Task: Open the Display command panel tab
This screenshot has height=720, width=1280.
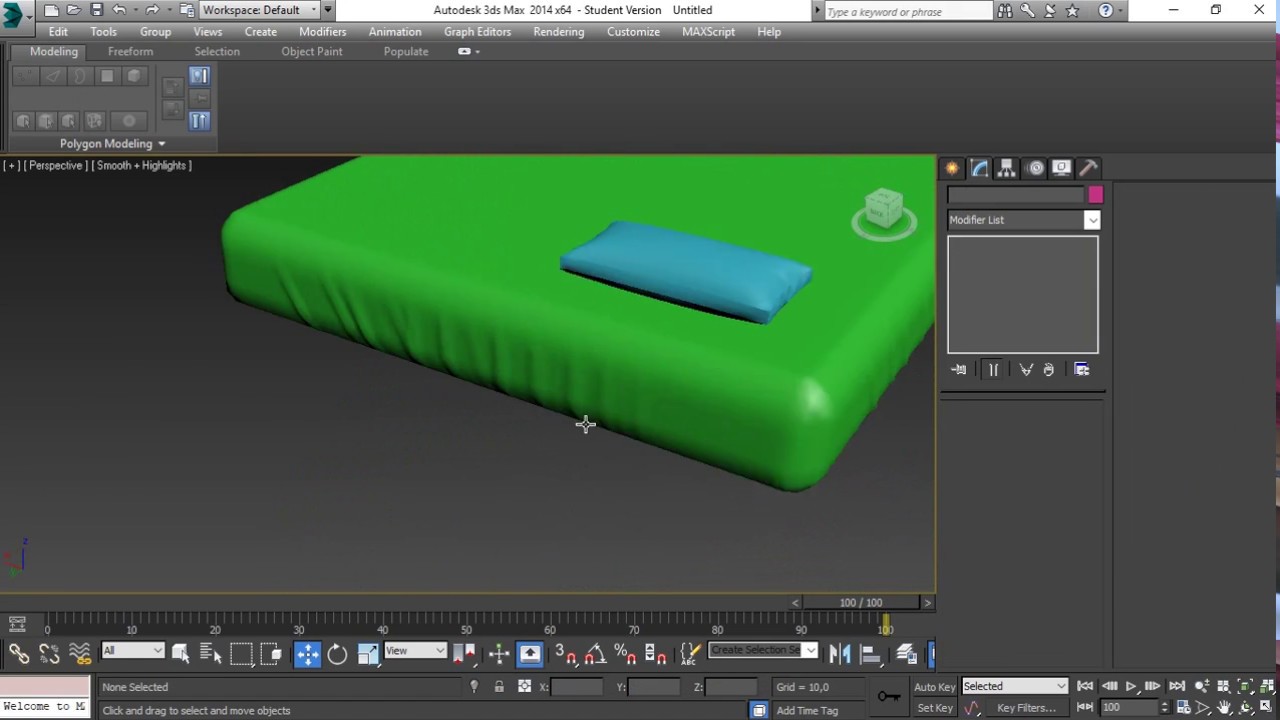Action: 1062,168
